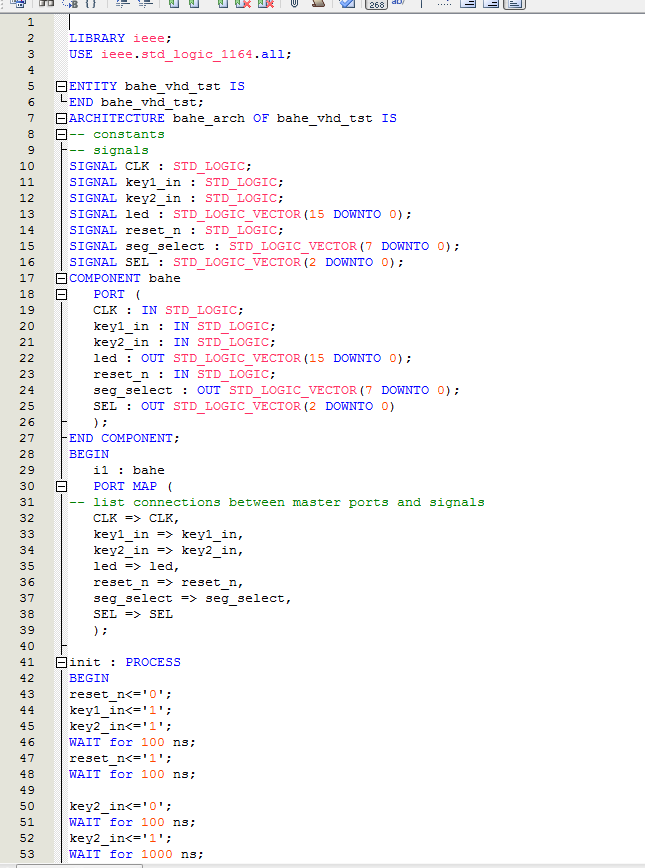Click the '-- signals' comment line

pyautogui.click(x=109, y=151)
